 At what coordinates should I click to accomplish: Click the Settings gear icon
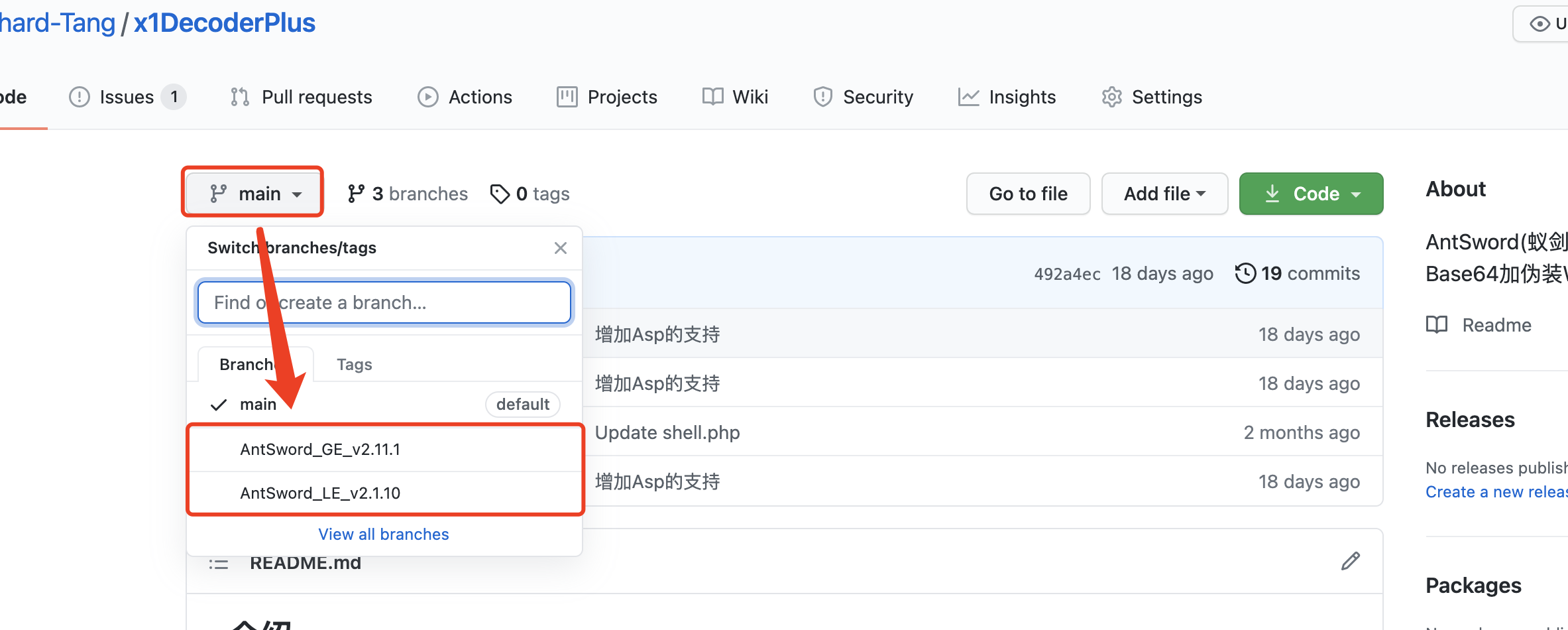click(1111, 97)
